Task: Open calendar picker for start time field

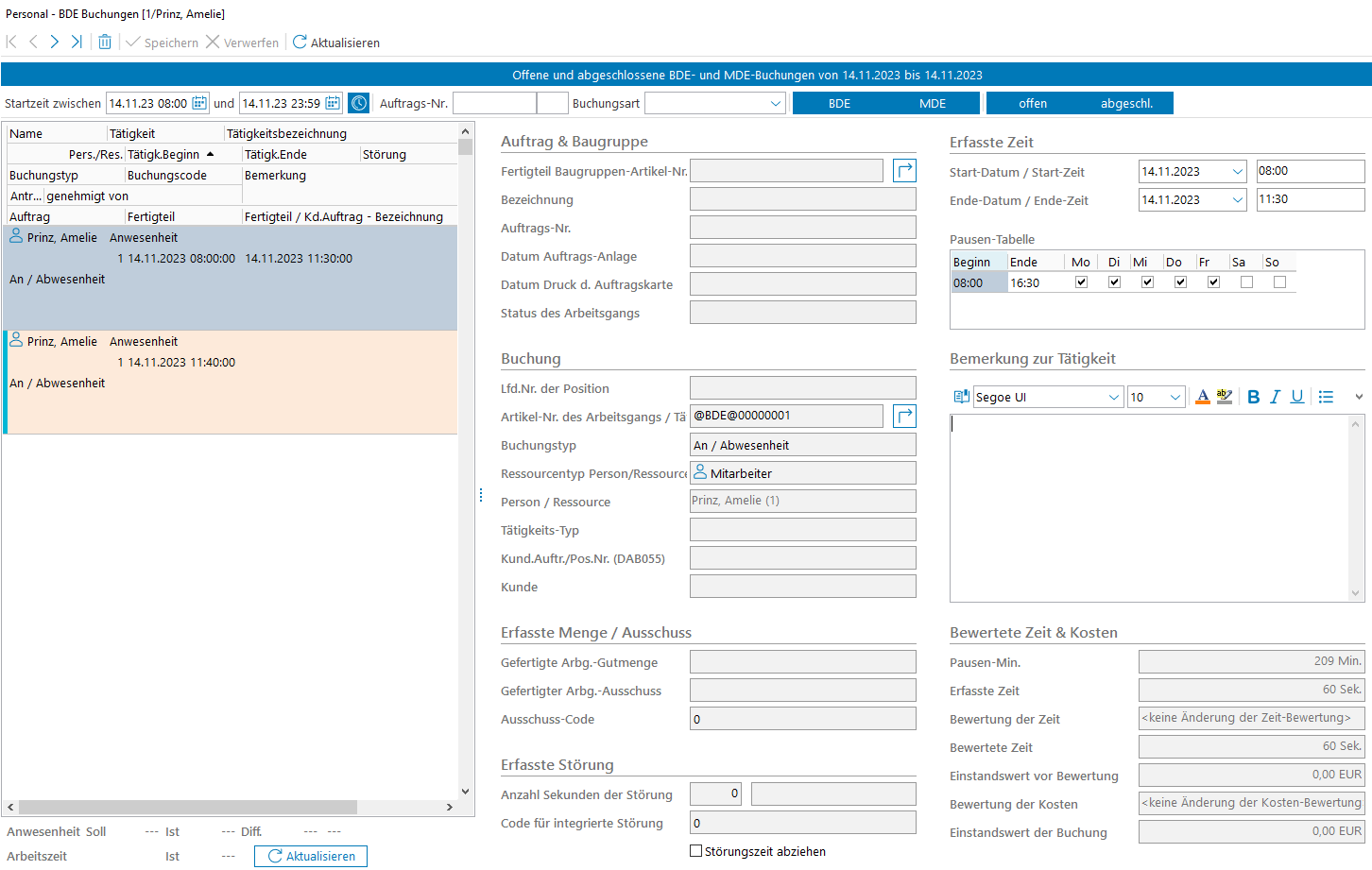Action: click(199, 103)
